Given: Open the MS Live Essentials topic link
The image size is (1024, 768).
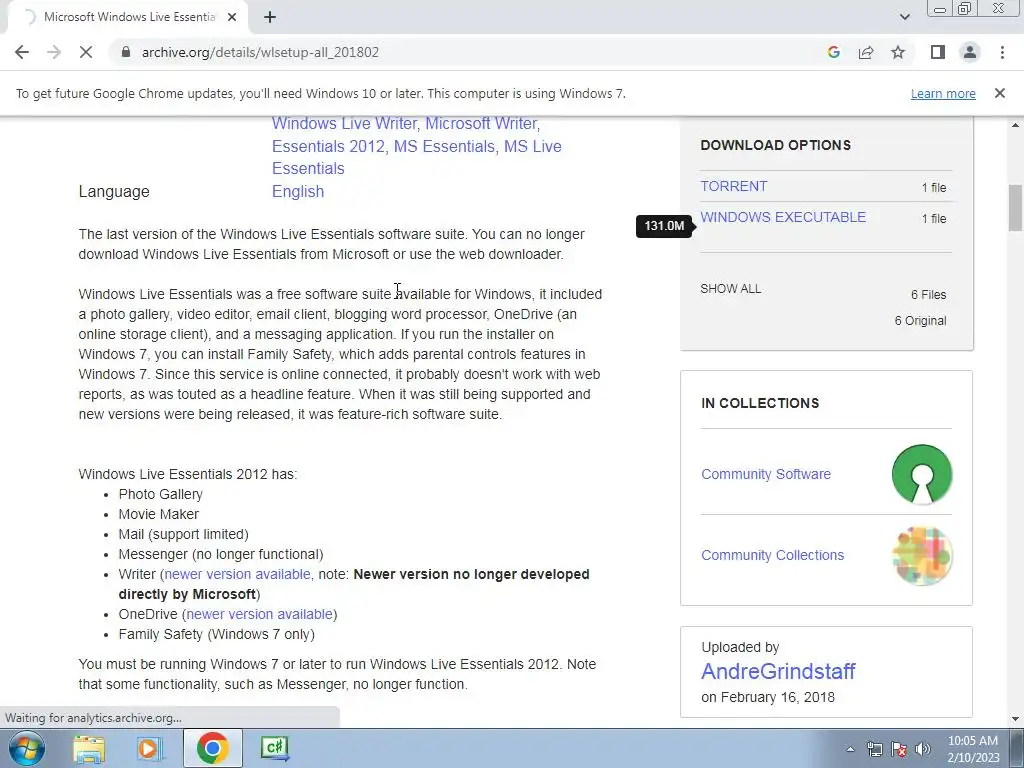Looking at the screenshot, I should [417, 157].
